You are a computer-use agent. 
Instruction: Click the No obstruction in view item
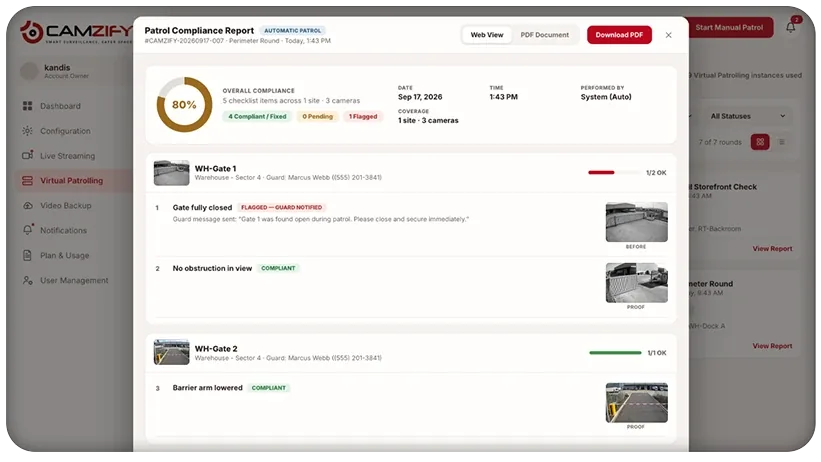coord(212,268)
